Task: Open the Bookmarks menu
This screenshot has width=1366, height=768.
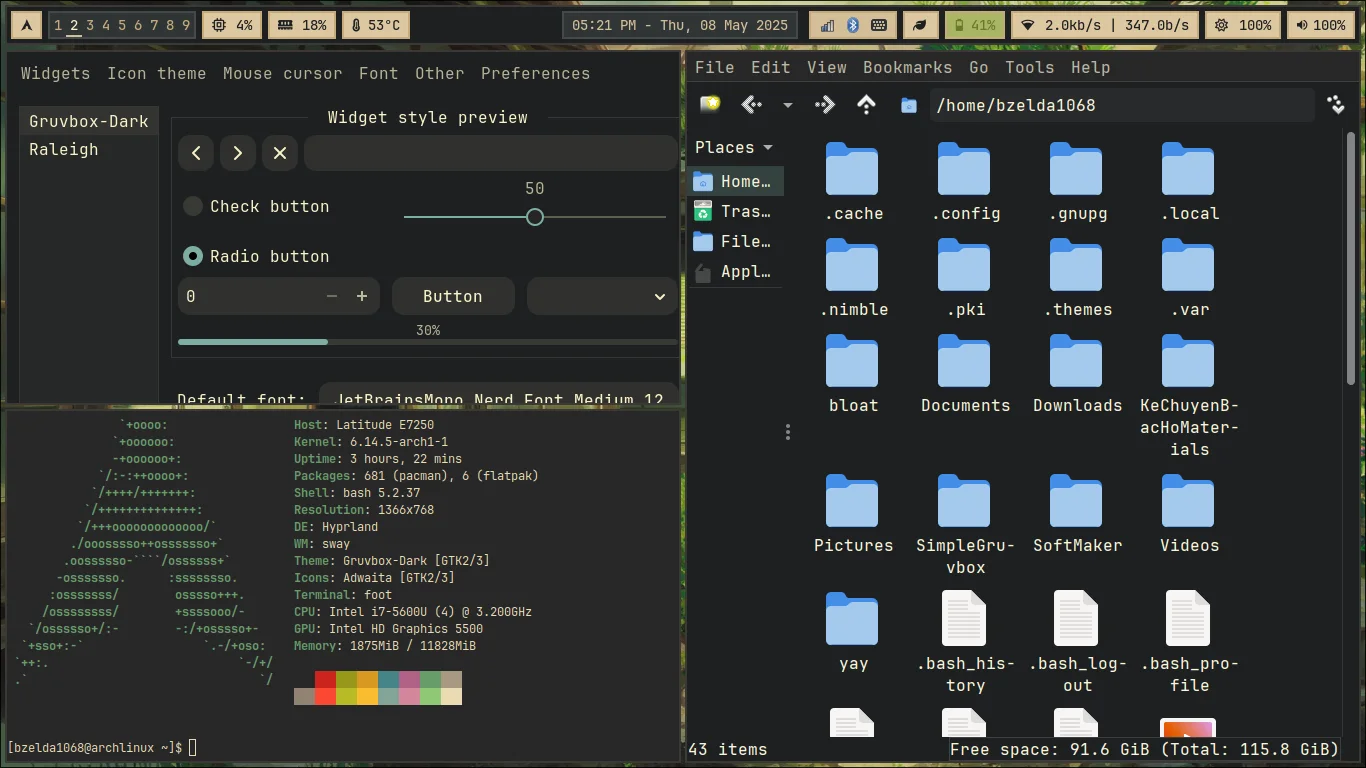Action: [907, 67]
